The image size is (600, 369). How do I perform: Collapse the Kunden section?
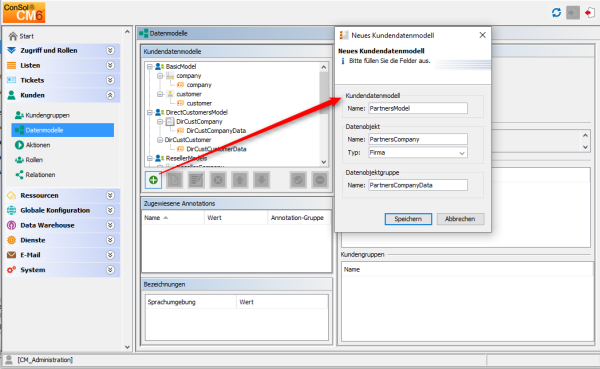(x=110, y=95)
